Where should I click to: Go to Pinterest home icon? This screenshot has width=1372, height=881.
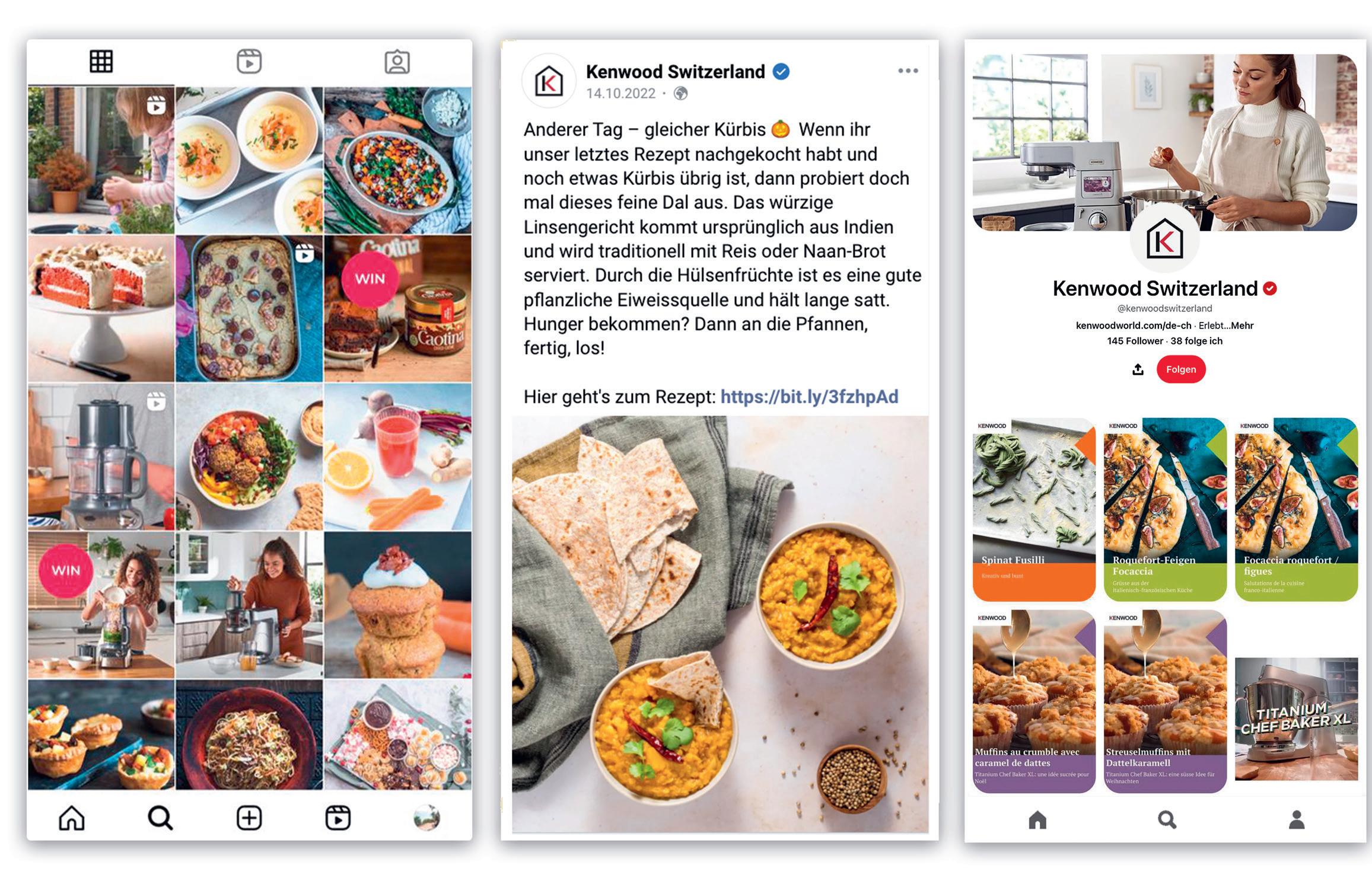coord(1037,820)
